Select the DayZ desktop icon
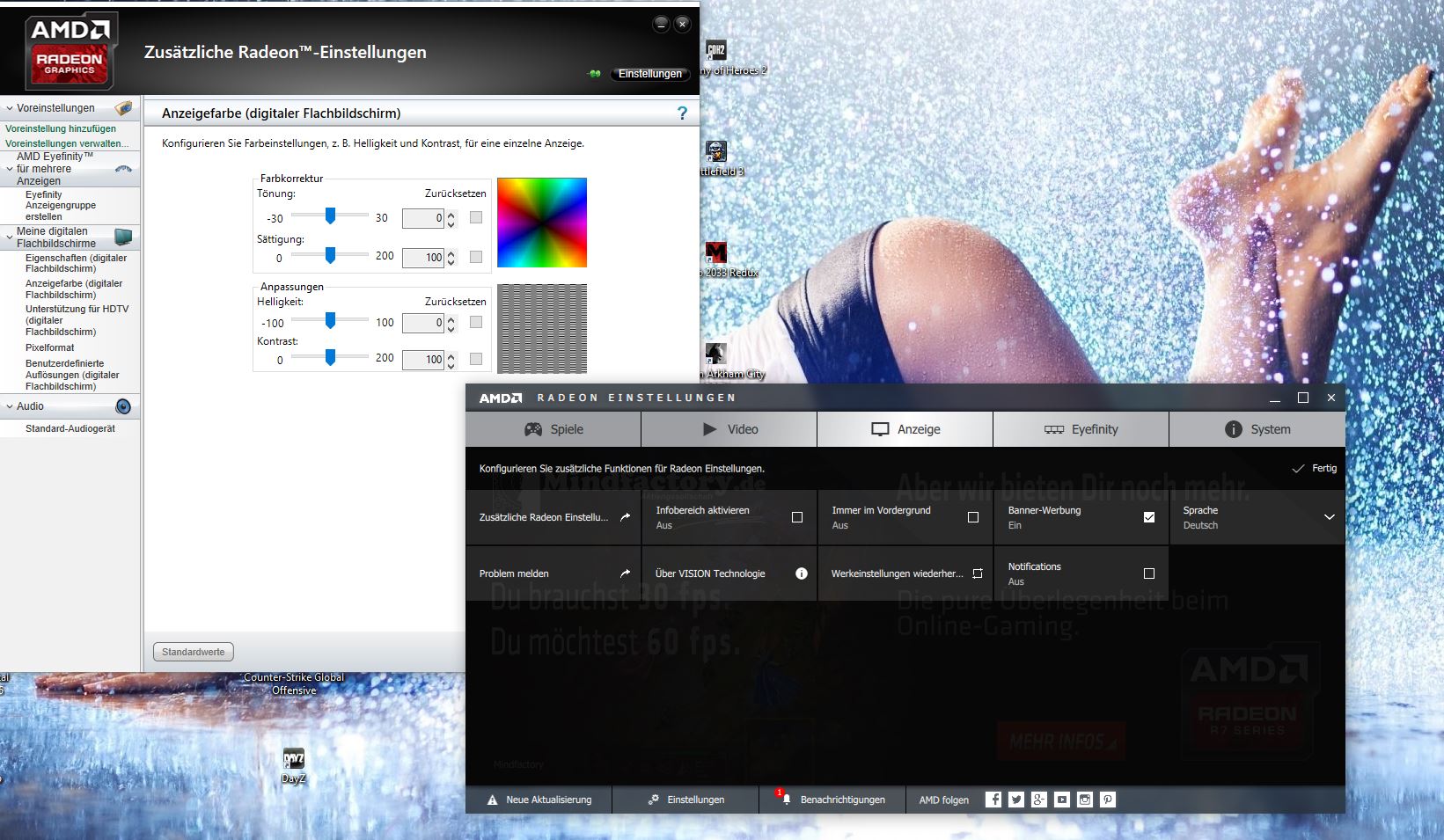The width and height of the screenshot is (1444, 840). [293, 758]
